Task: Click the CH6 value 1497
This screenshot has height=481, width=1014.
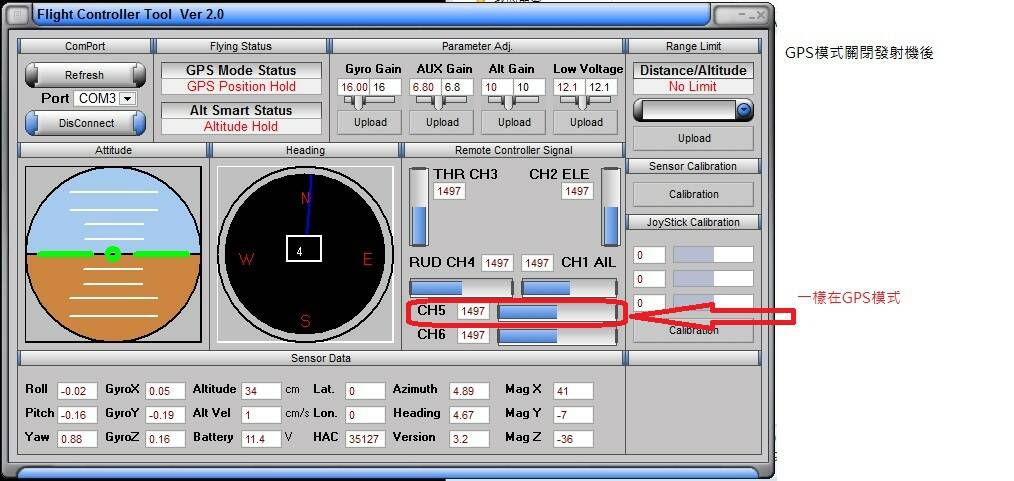Action: 473,335
